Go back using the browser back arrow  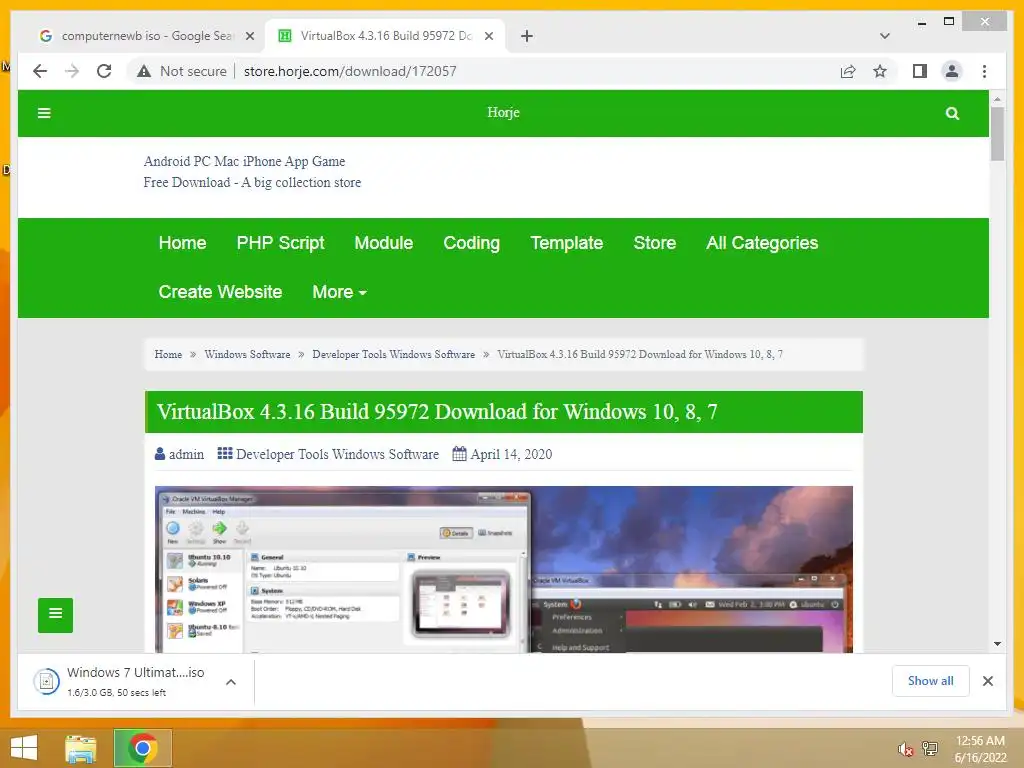click(x=40, y=71)
